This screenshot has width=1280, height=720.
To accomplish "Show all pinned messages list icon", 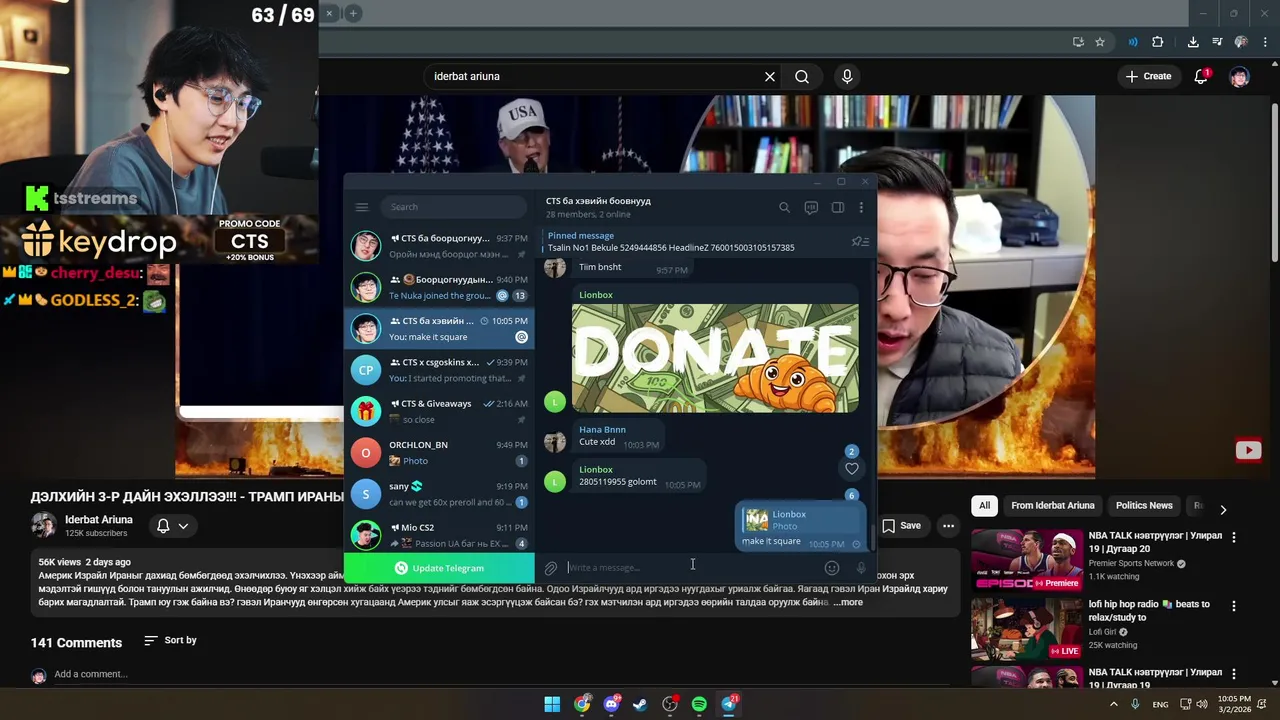I will 859,242.
